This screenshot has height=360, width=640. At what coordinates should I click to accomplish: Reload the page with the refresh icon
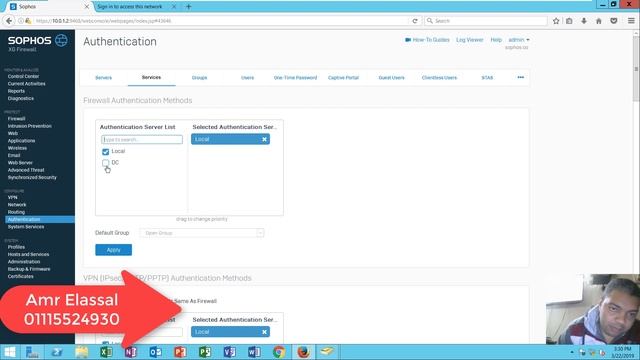tap(415, 21)
